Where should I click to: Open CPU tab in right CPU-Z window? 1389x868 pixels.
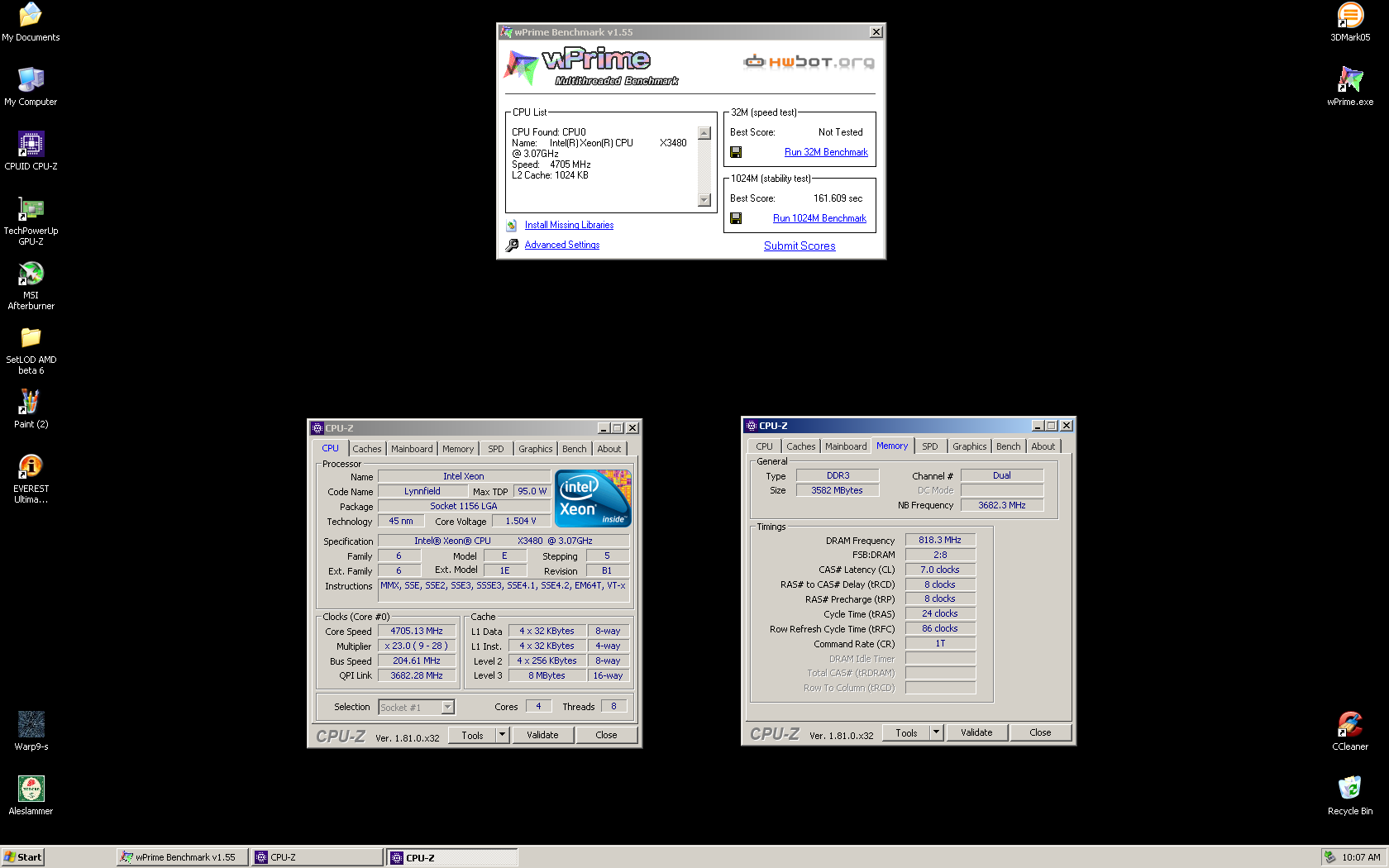[x=764, y=446]
